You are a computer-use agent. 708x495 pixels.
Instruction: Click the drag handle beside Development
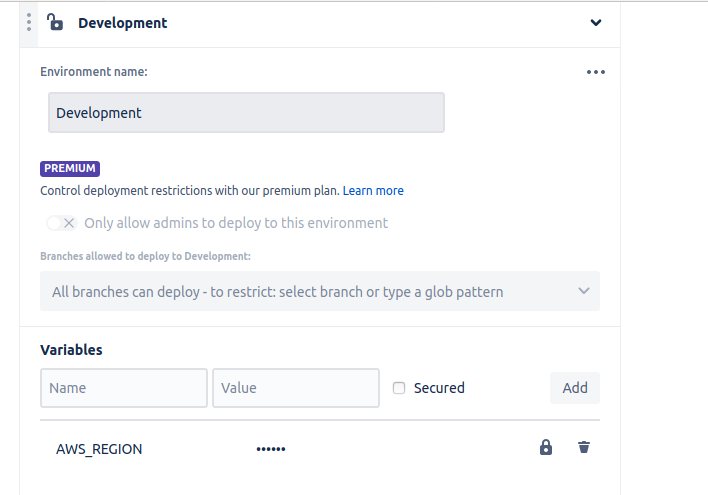(29, 23)
